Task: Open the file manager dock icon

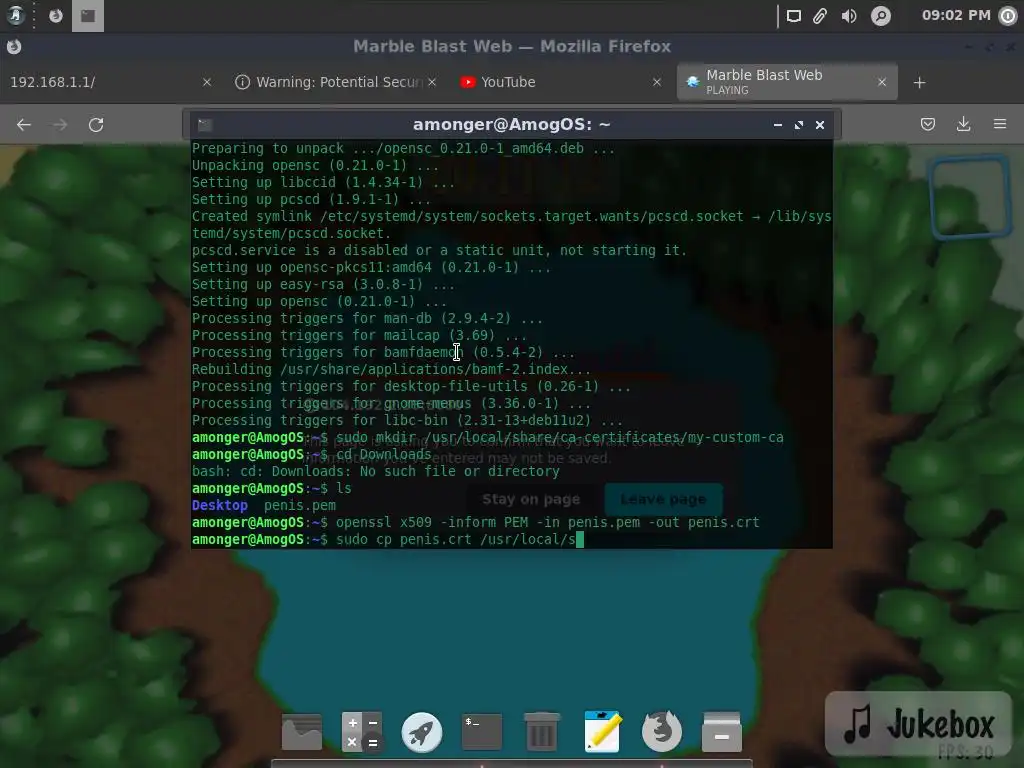Action: (x=302, y=731)
